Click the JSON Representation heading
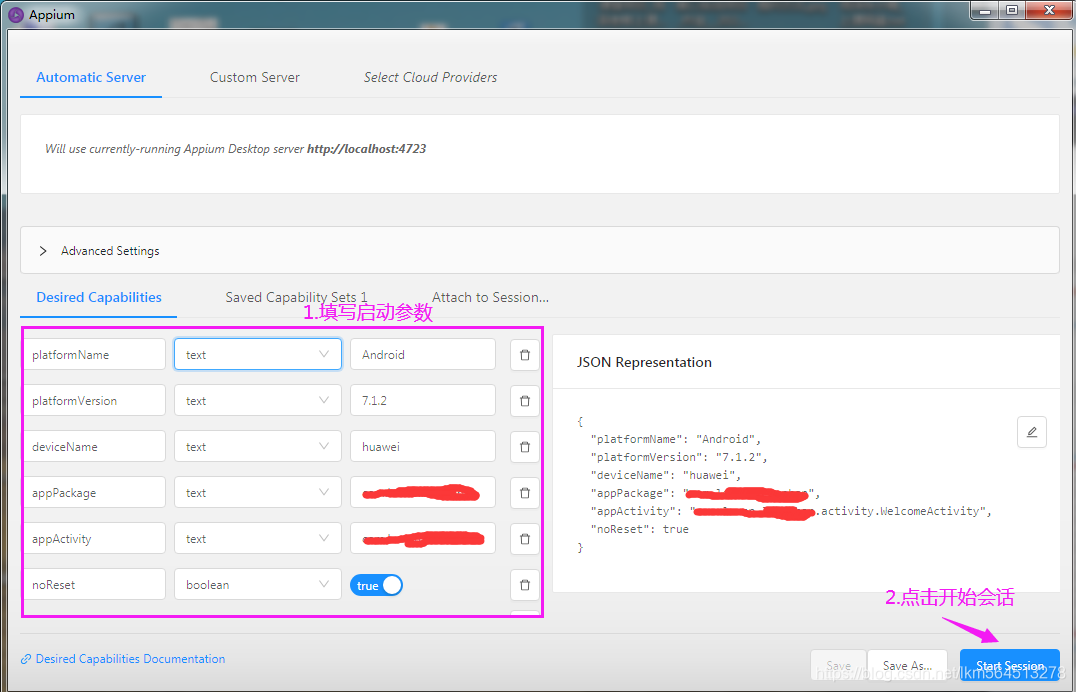1076x692 pixels. point(644,362)
